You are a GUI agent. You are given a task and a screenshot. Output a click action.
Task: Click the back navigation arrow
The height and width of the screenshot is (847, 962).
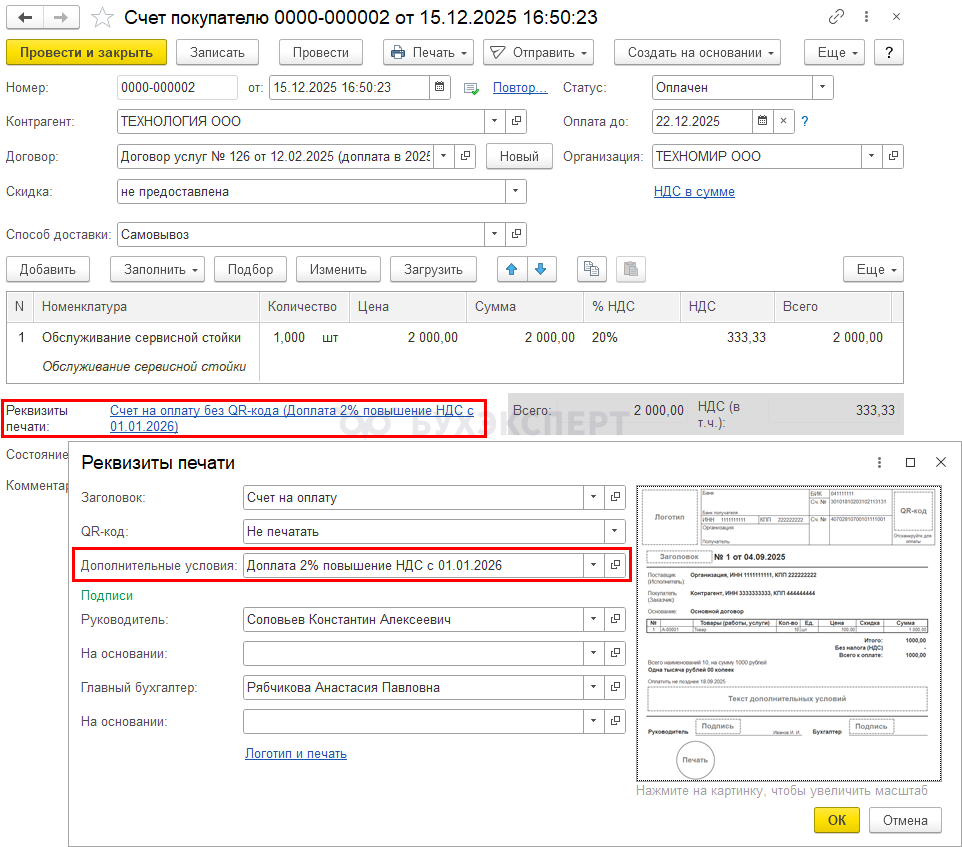click(x=25, y=18)
